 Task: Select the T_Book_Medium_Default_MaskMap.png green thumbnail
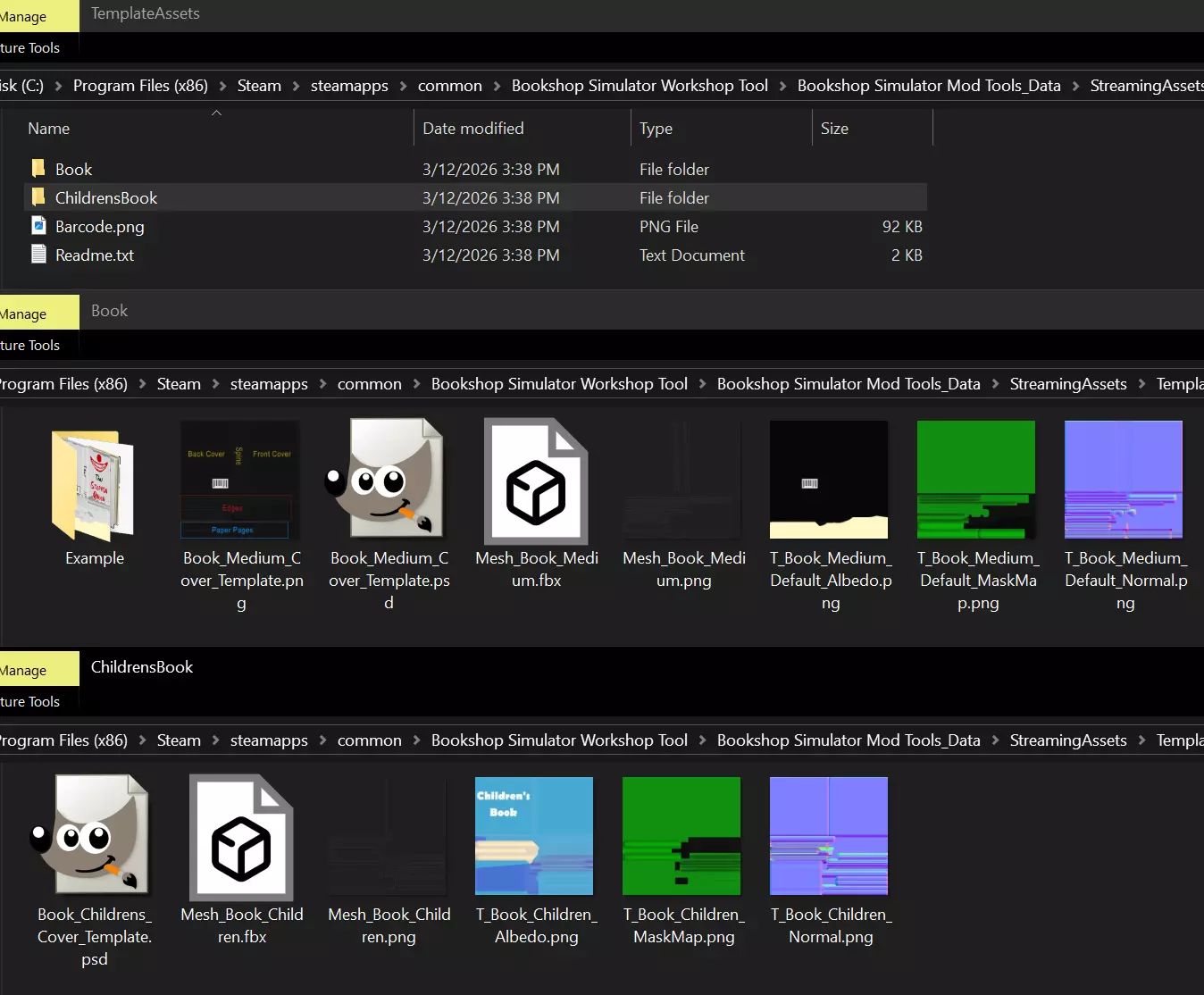tap(976, 480)
